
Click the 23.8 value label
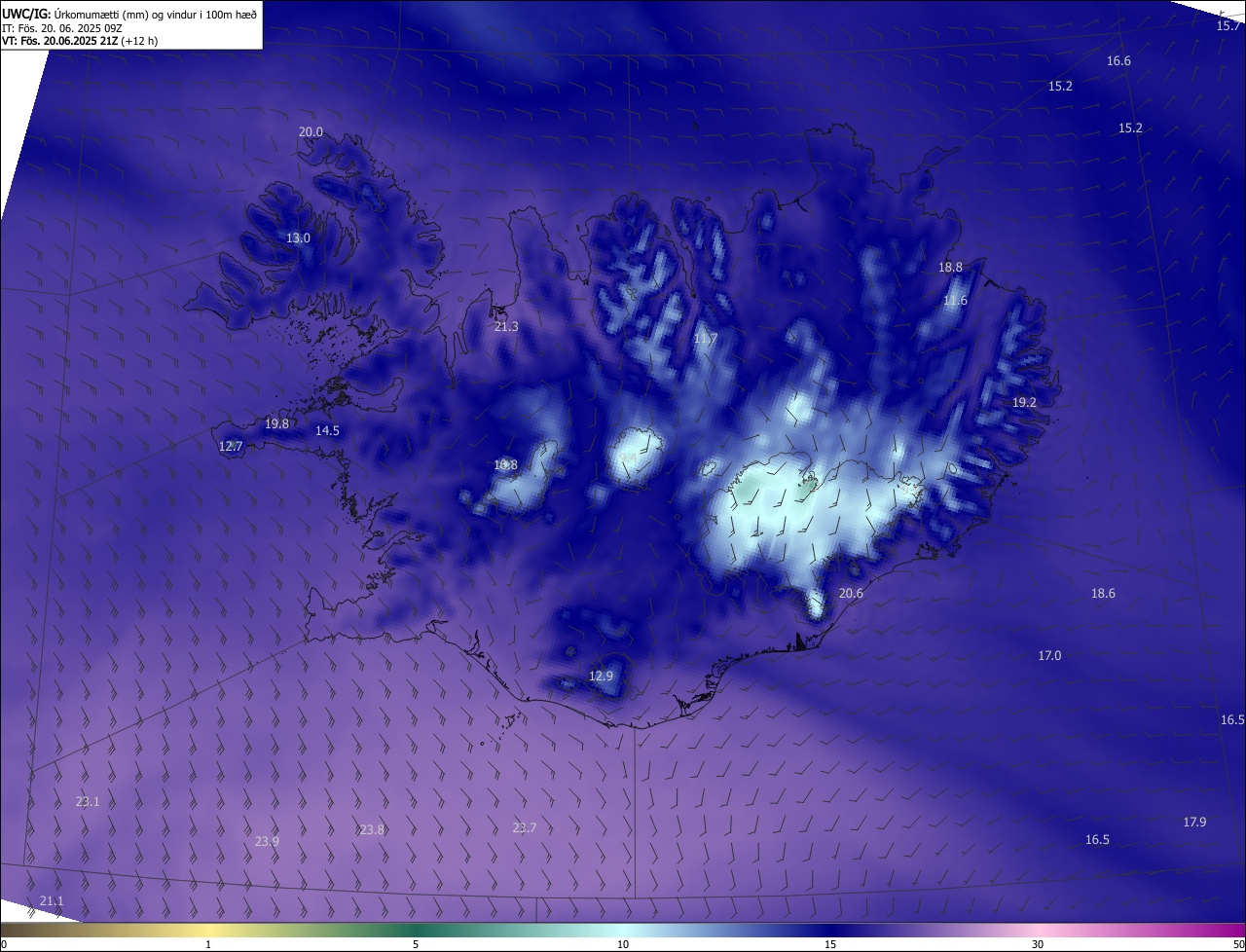click(x=372, y=830)
